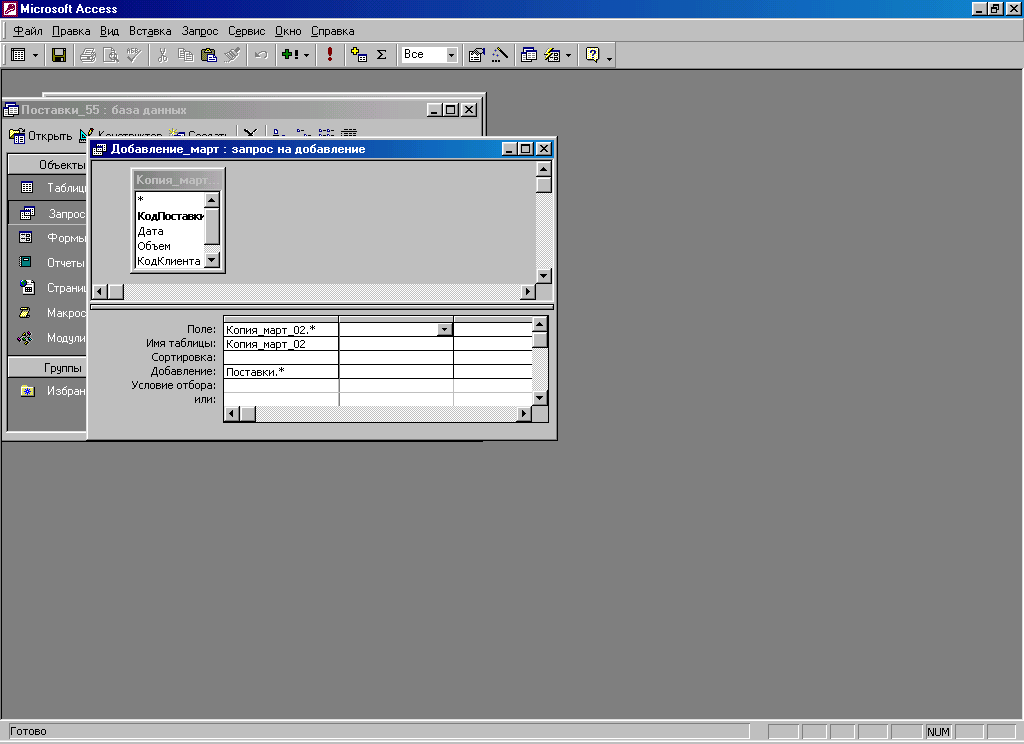
Task: Open the Сервис menu
Action: coord(246,31)
